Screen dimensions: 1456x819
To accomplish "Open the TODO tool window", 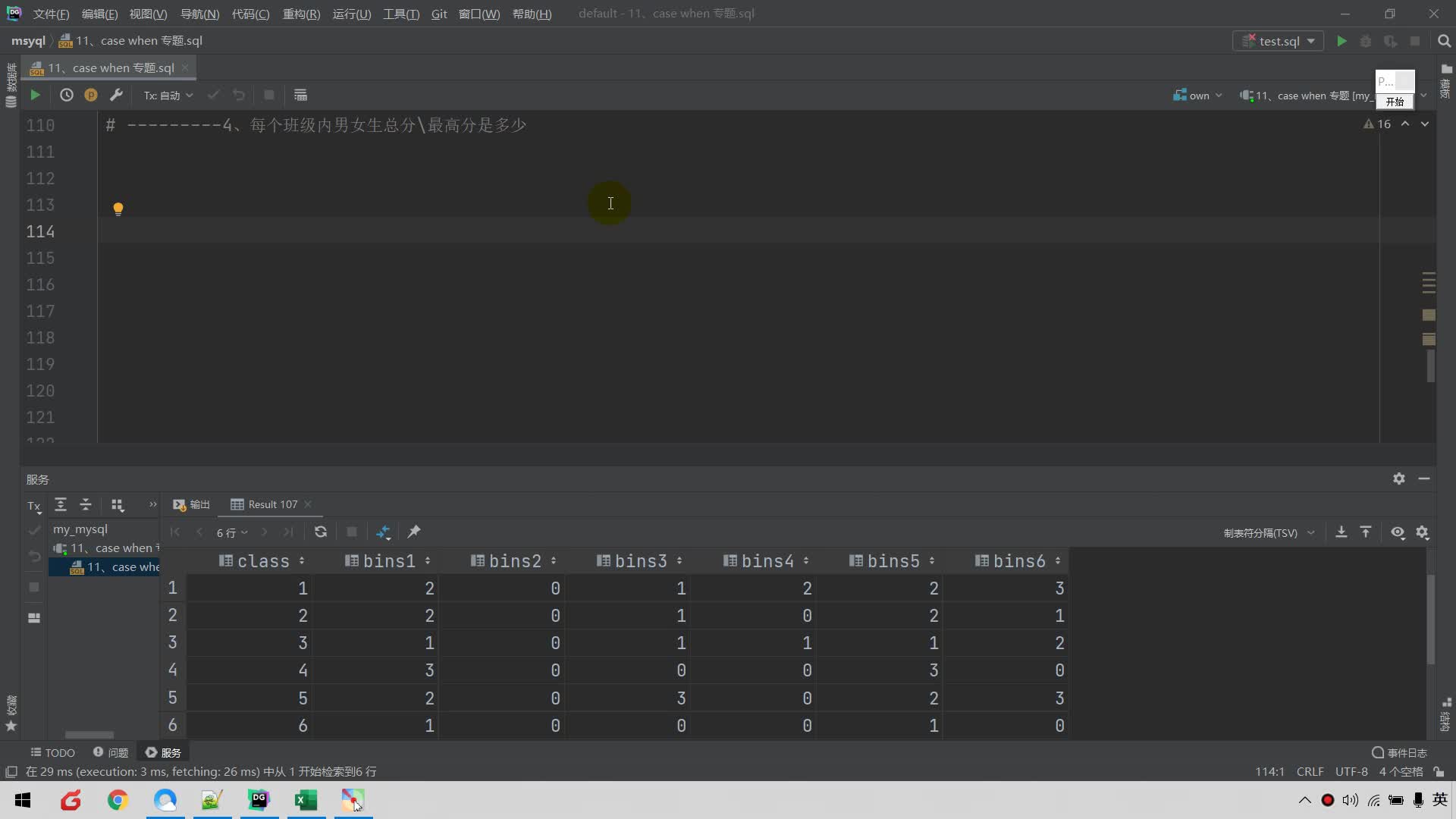I will [x=52, y=752].
